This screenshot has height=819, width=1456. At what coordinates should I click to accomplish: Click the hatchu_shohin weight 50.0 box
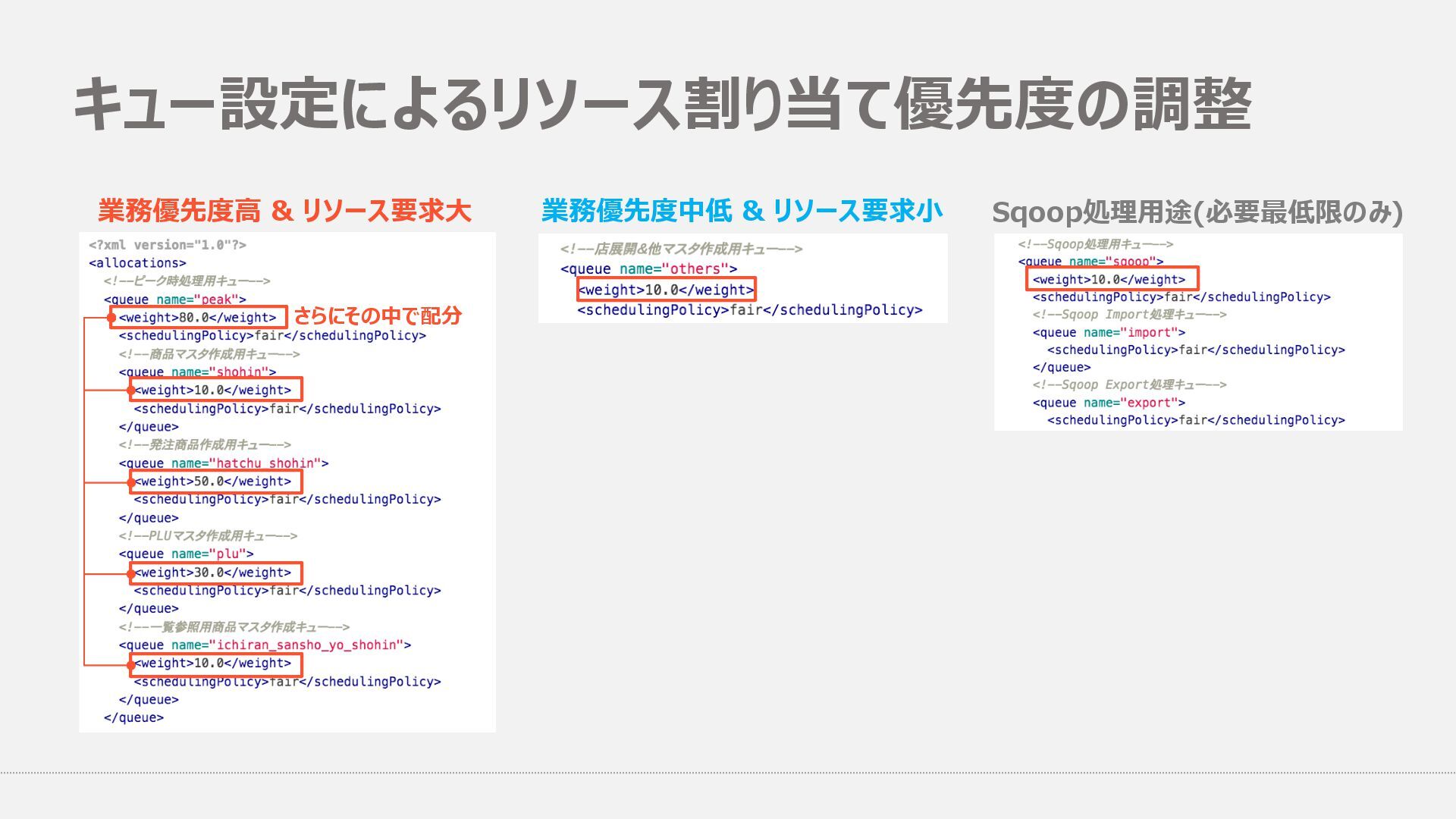(x=215, y=482)
